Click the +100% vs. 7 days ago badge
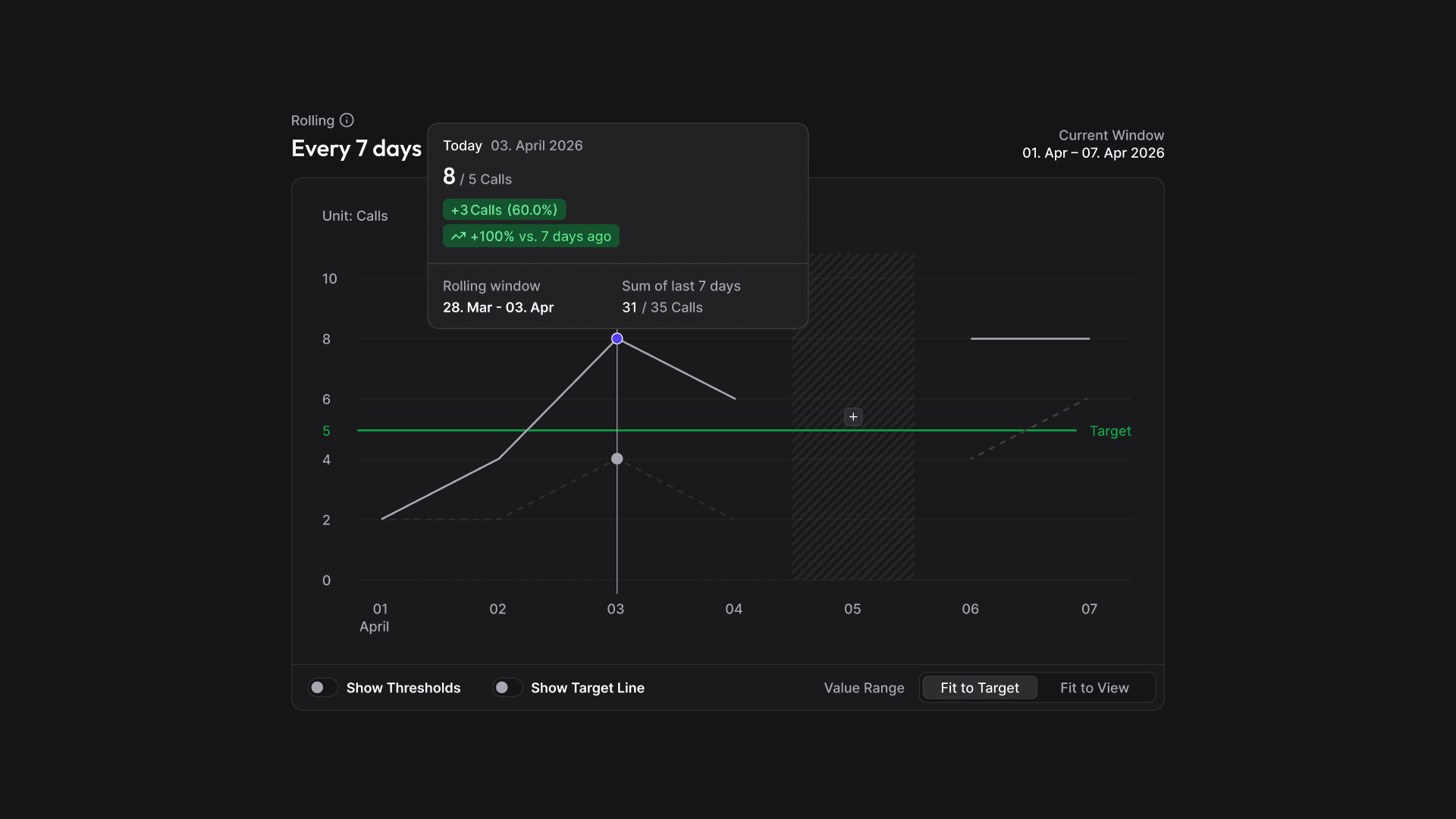 click(x=531, y=237)
